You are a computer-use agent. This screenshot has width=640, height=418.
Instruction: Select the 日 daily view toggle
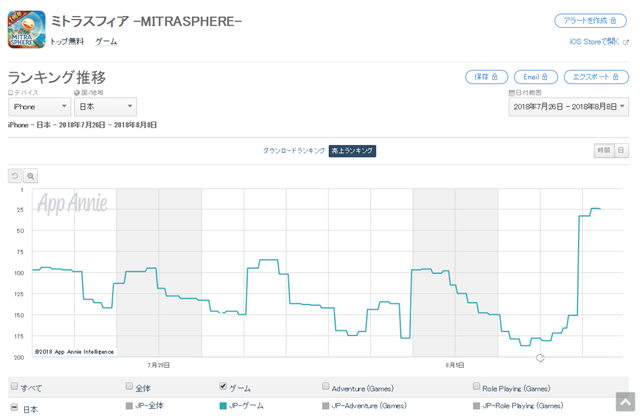tap(621, 150)
